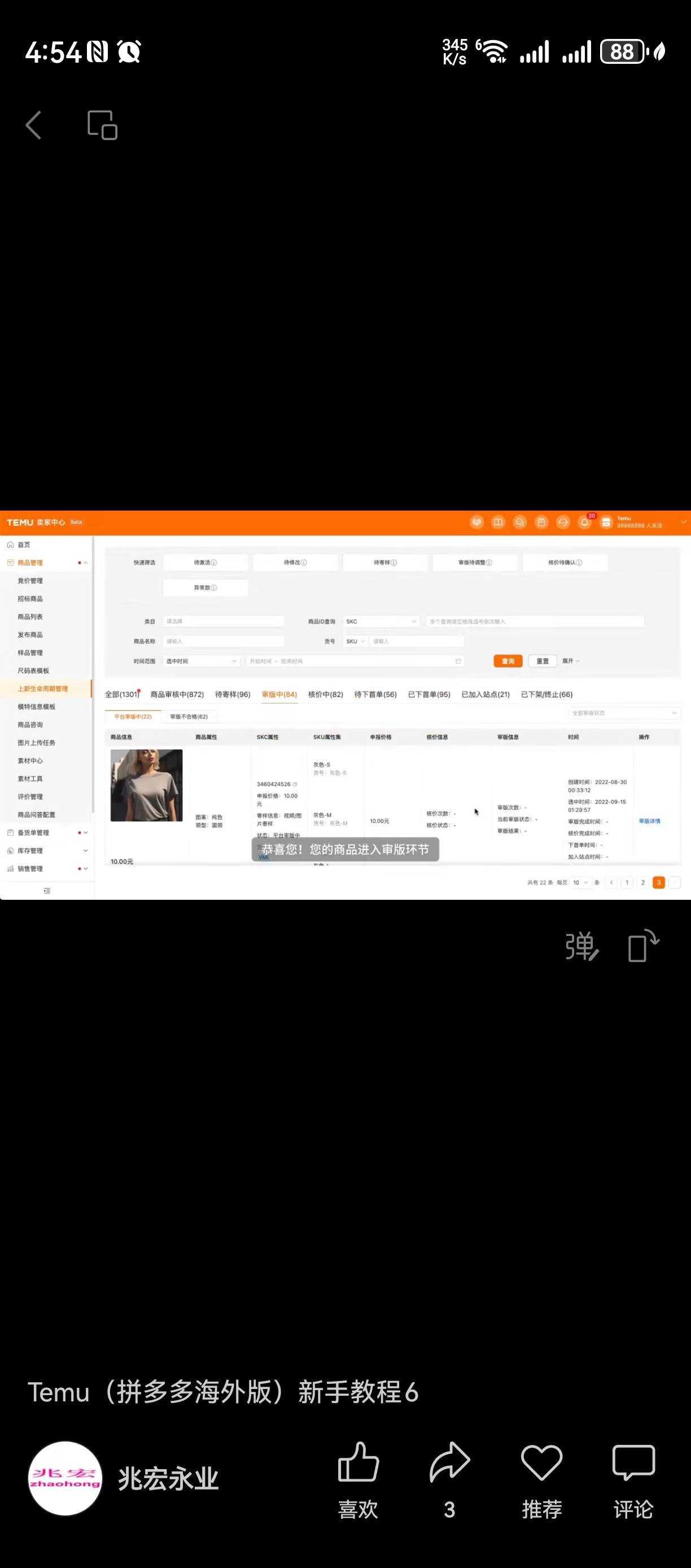
Task: Click the chat bubble icon in Temu header
Action: 519,522
